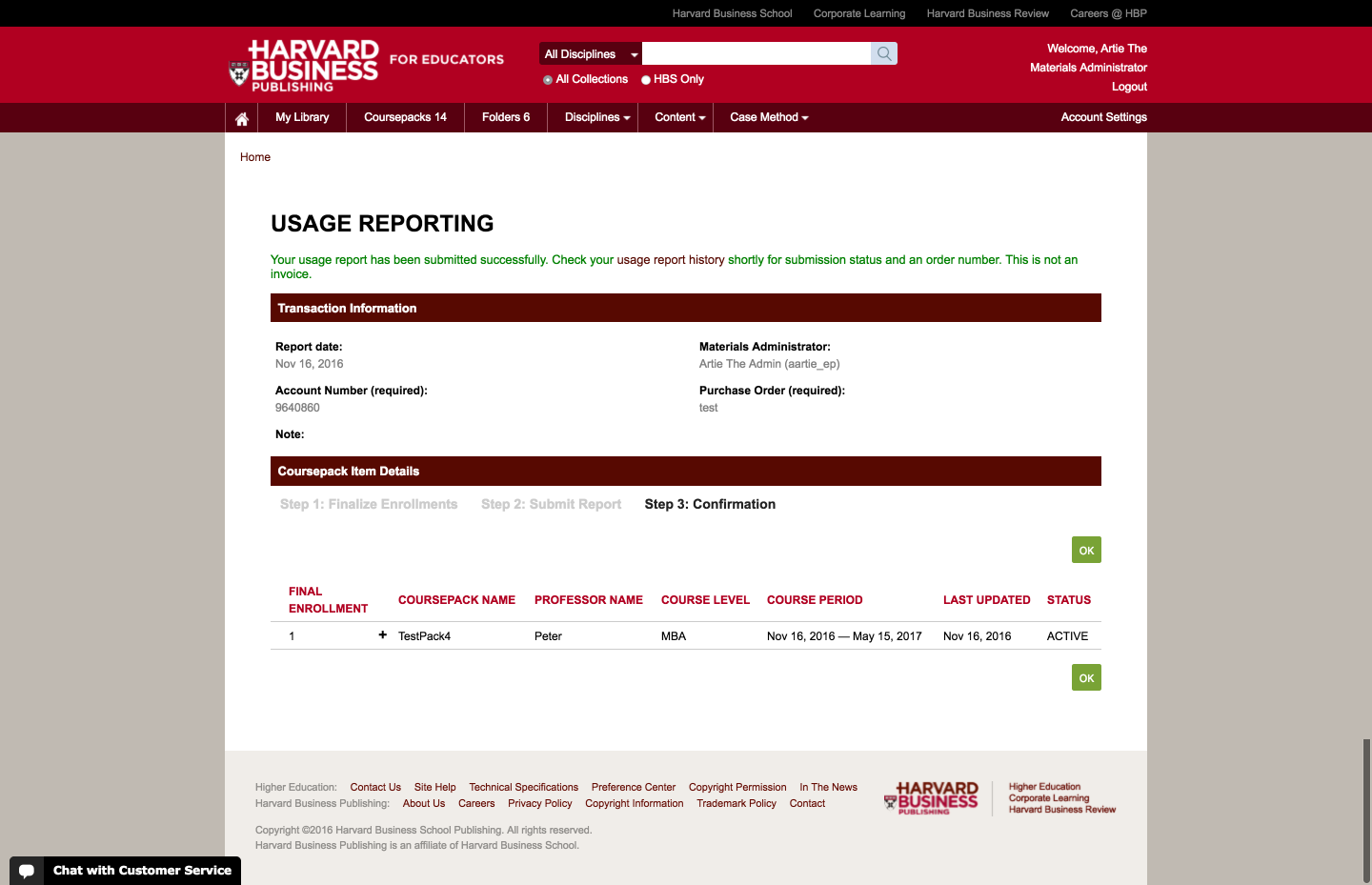Sort by Final Enrollment column header

point(328,600)
